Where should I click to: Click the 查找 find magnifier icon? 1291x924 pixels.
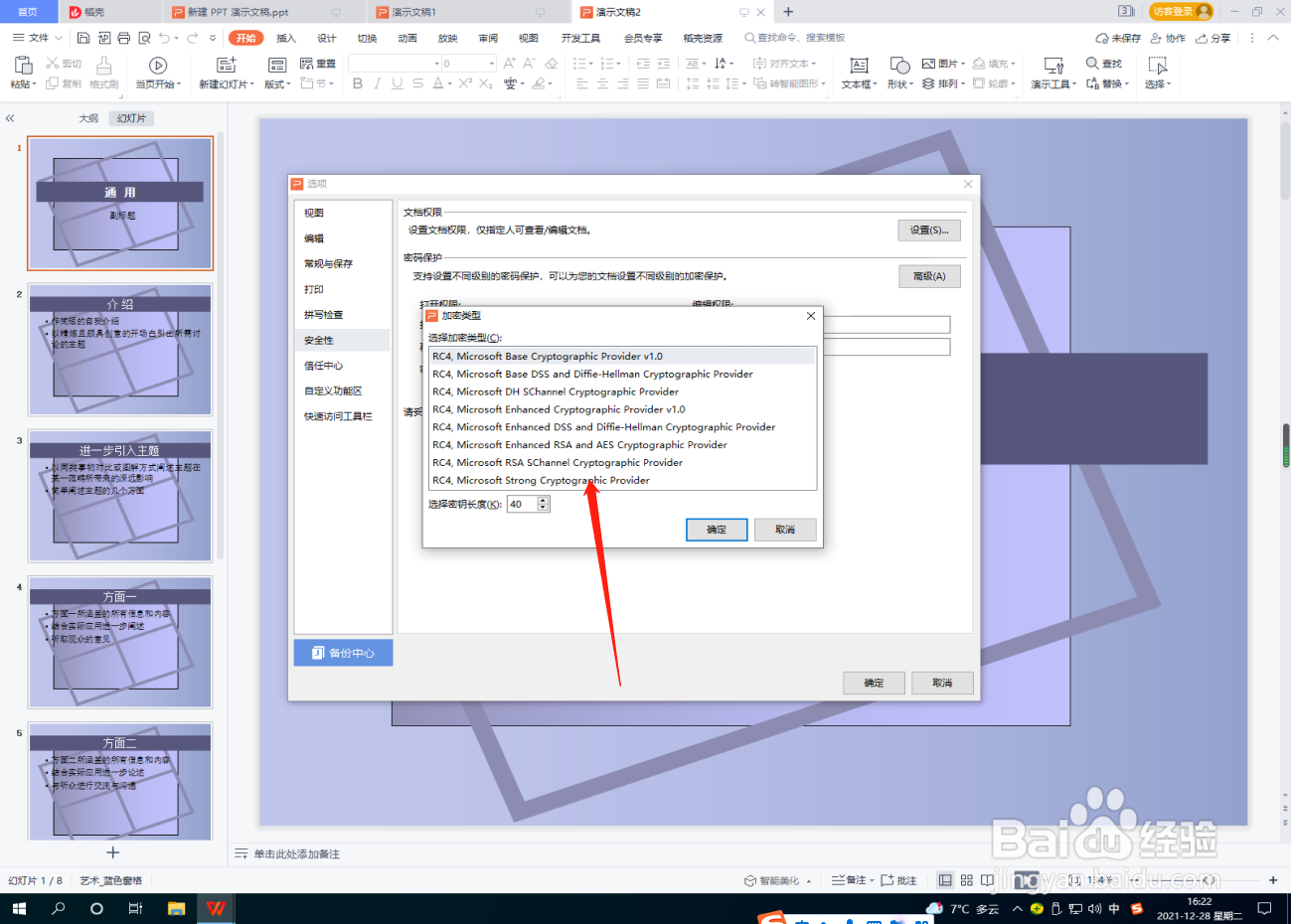[x=1092, y=63]
